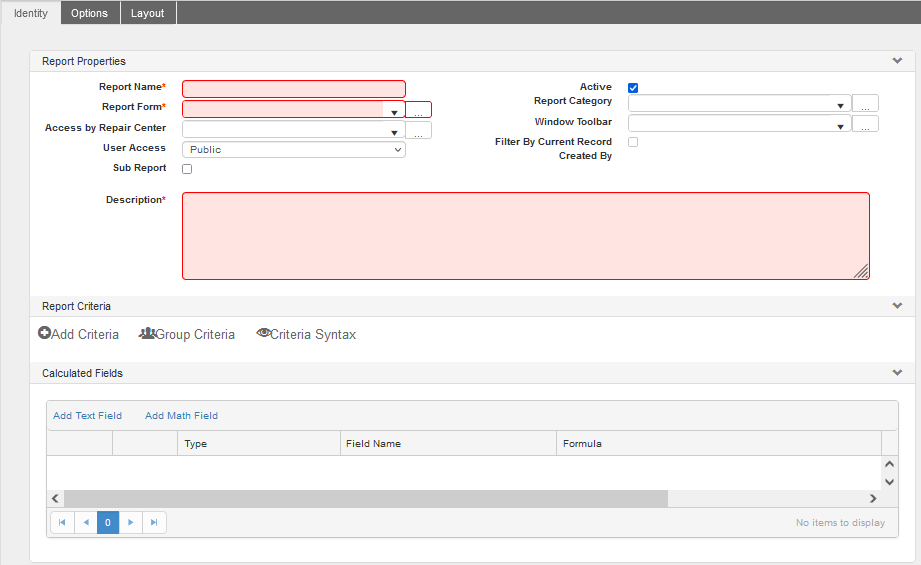Open Report Form lookup ellipsis button
Viewport: 921px width, 565px height.
[x=419, y=111]
